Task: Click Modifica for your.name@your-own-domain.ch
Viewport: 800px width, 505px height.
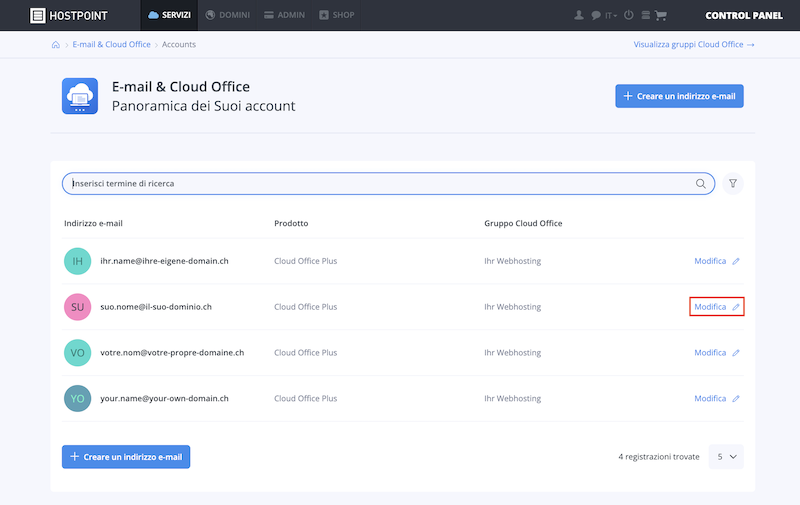Action: pyautogui.click(x=710, y=399)
